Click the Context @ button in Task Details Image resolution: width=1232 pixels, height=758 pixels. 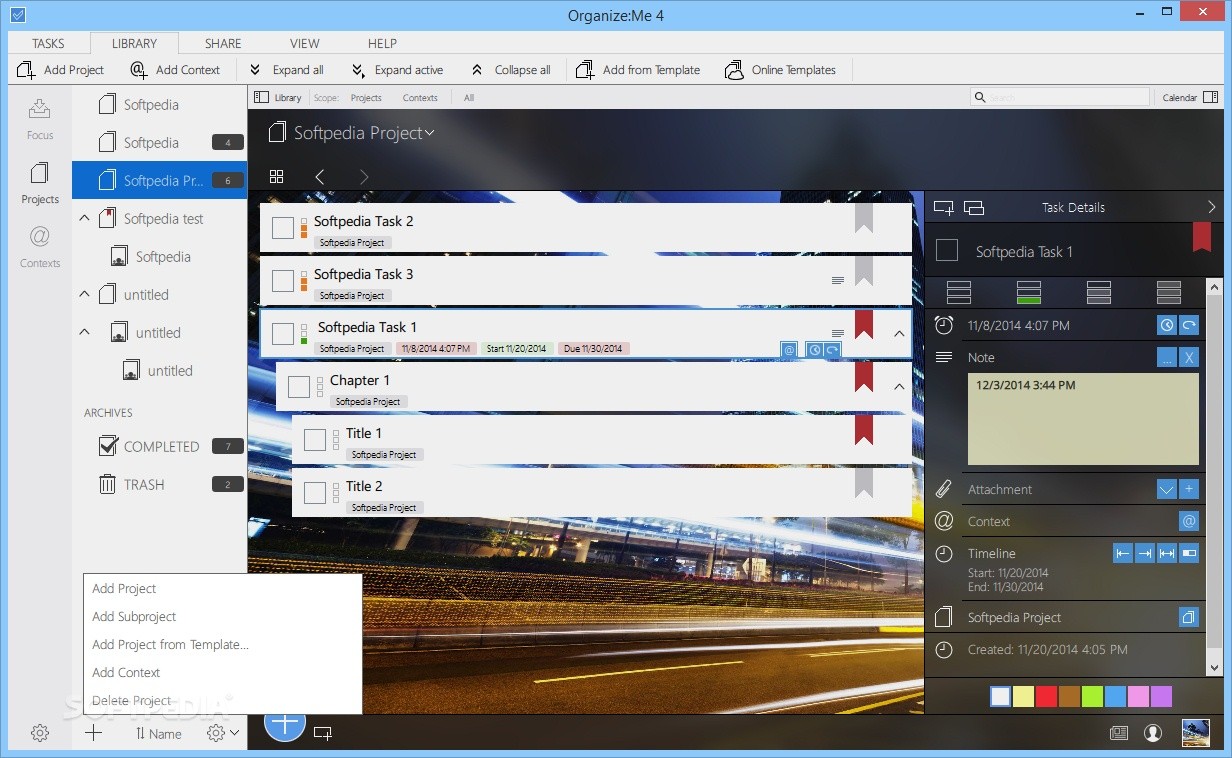1188,521
